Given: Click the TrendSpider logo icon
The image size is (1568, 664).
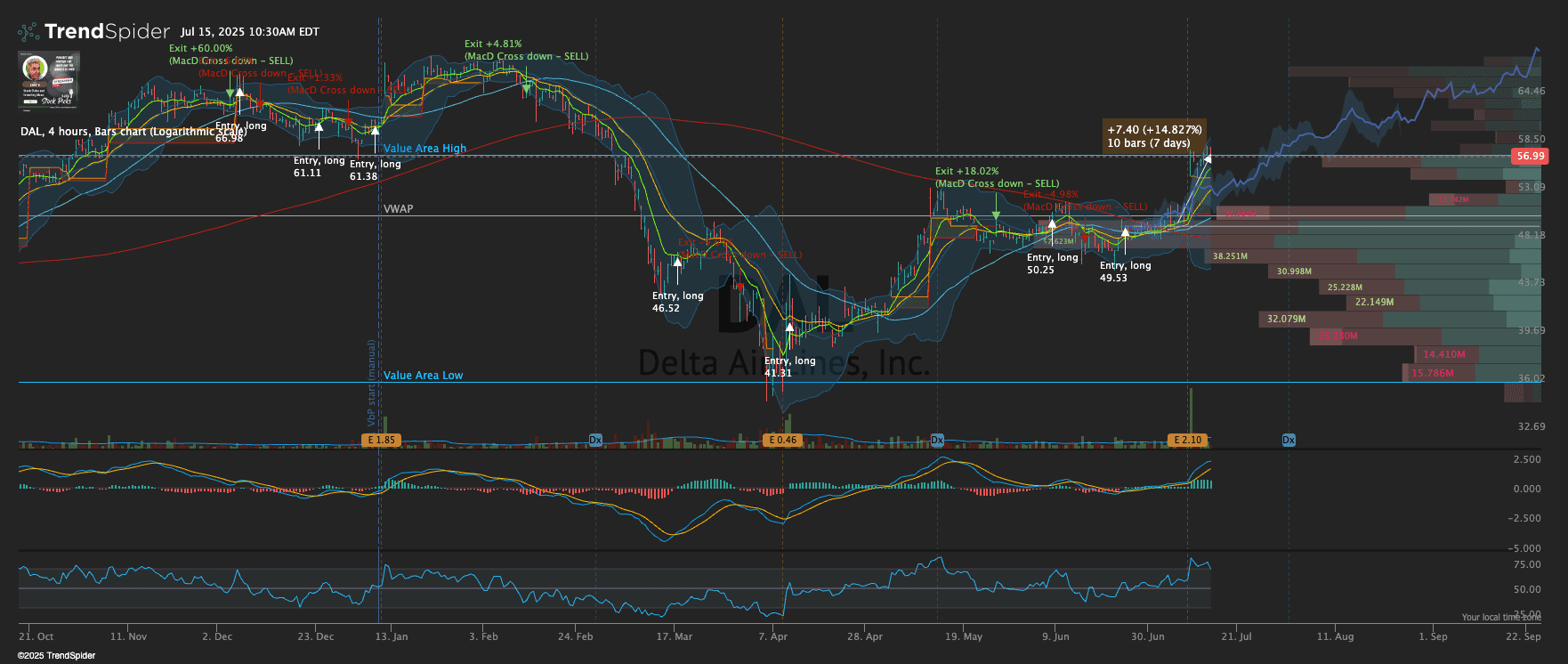Looking at the screenshot, I should coord(28,32).
